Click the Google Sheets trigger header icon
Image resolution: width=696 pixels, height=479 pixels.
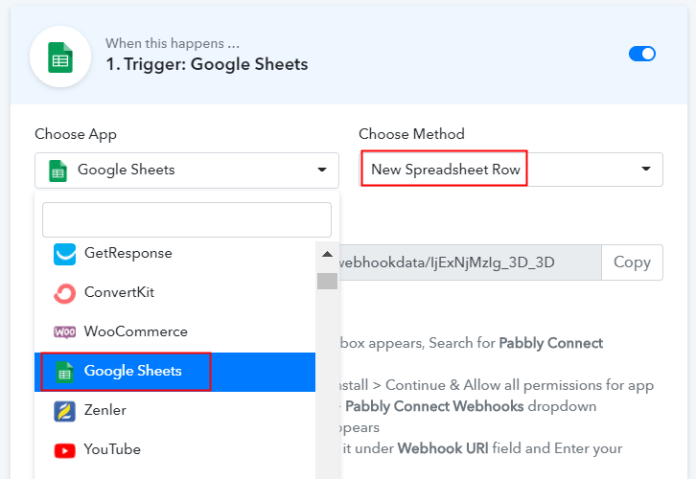(60, 57)
